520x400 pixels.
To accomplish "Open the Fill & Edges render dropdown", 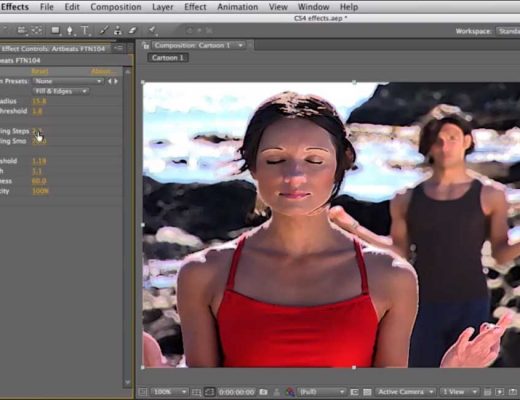I will point(61,91).
